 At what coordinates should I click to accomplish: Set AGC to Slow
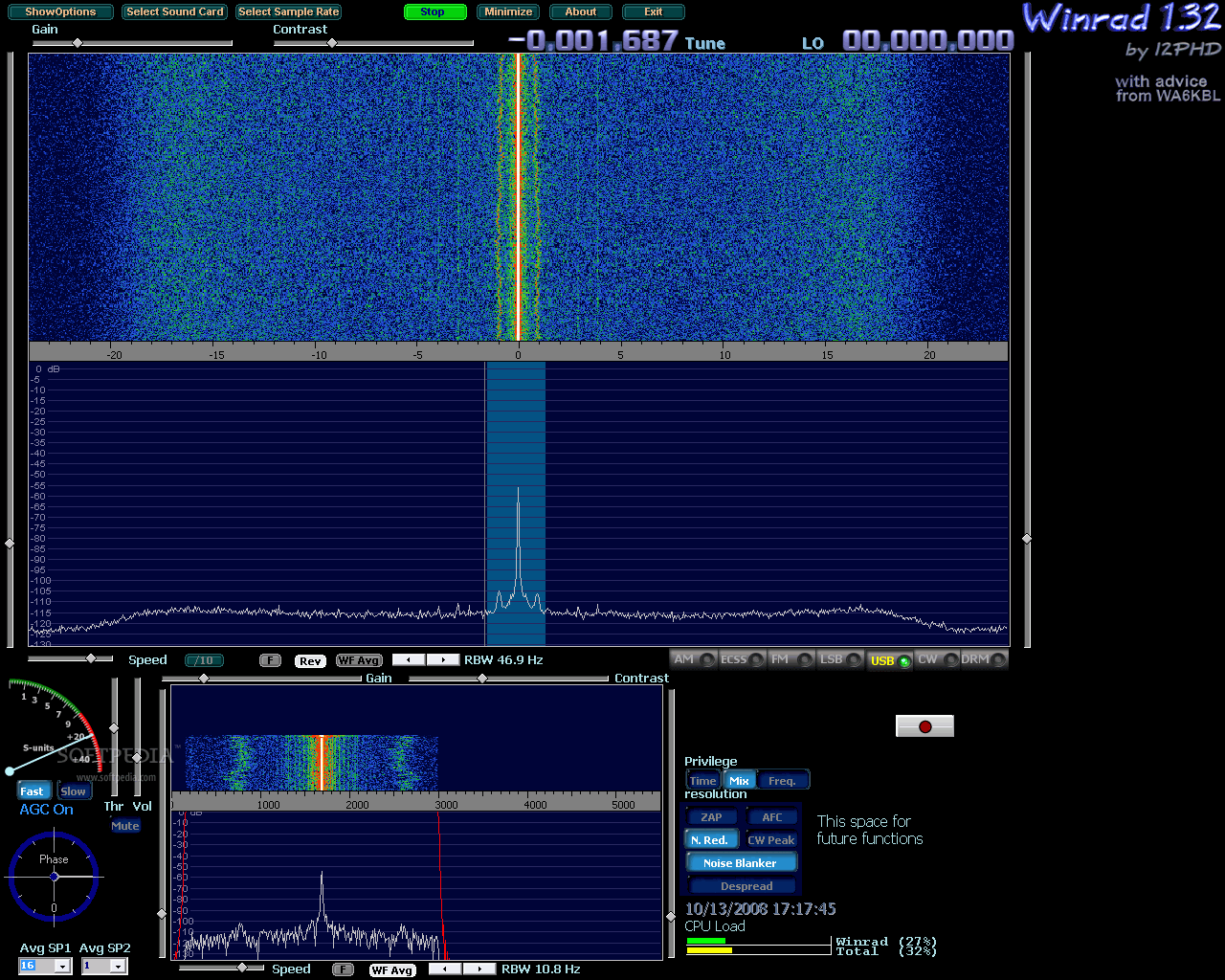click(x=74, y=791)
